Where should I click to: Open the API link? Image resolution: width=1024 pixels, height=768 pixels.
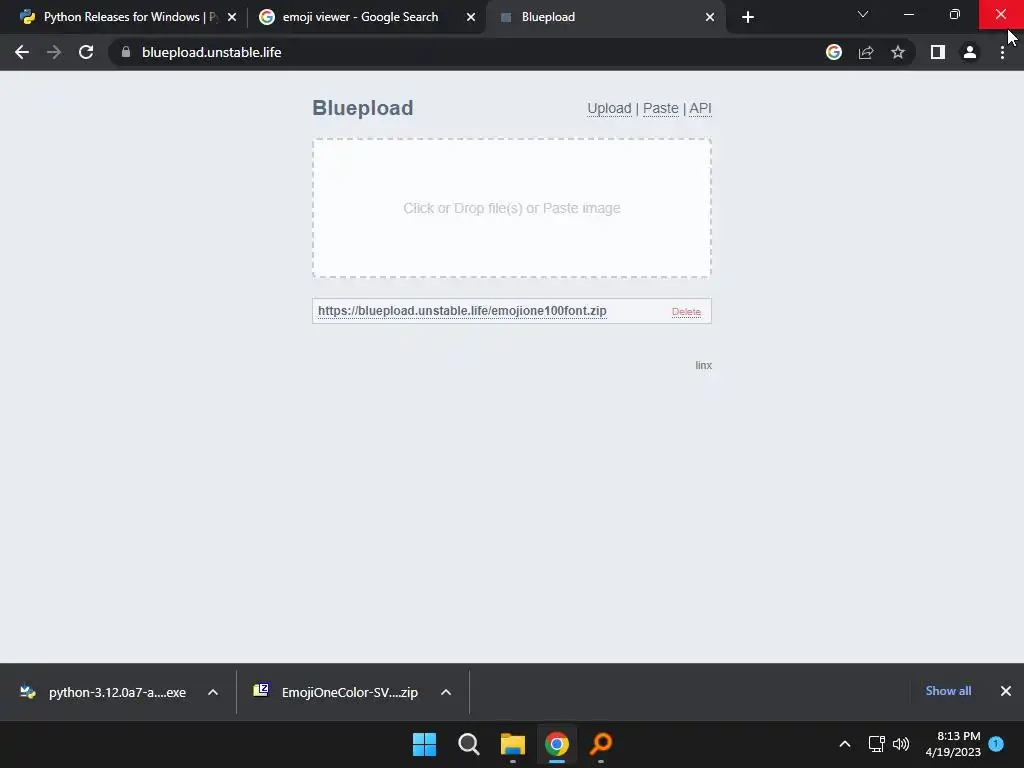pos(700,108)
